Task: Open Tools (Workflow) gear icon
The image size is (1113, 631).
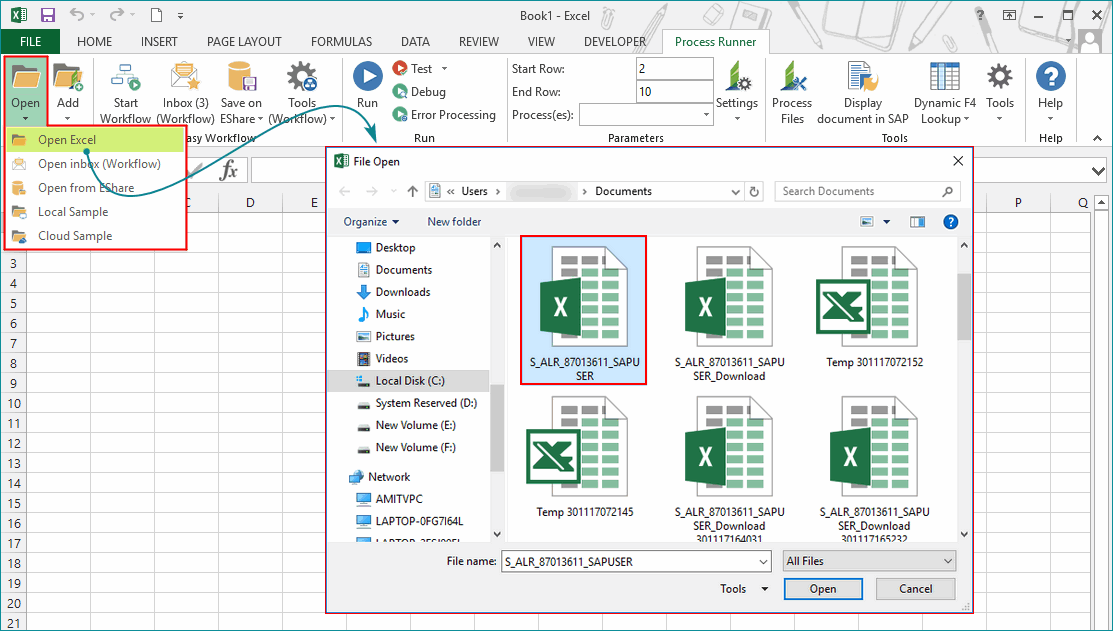Action: click(x=302, y=77)
